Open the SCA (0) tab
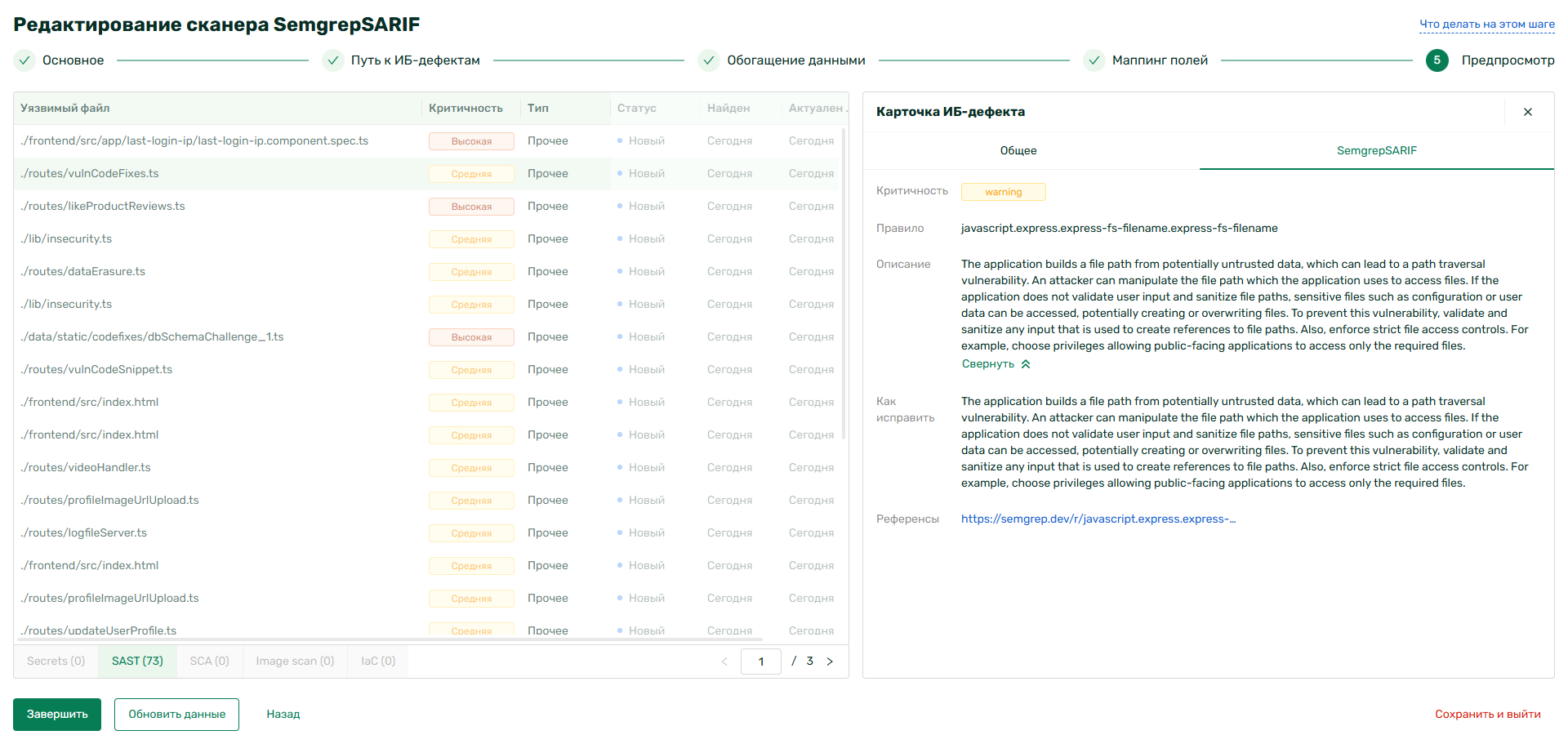Image resolution: width=1568 pixels, height=744 pixels. pos(209,662)
